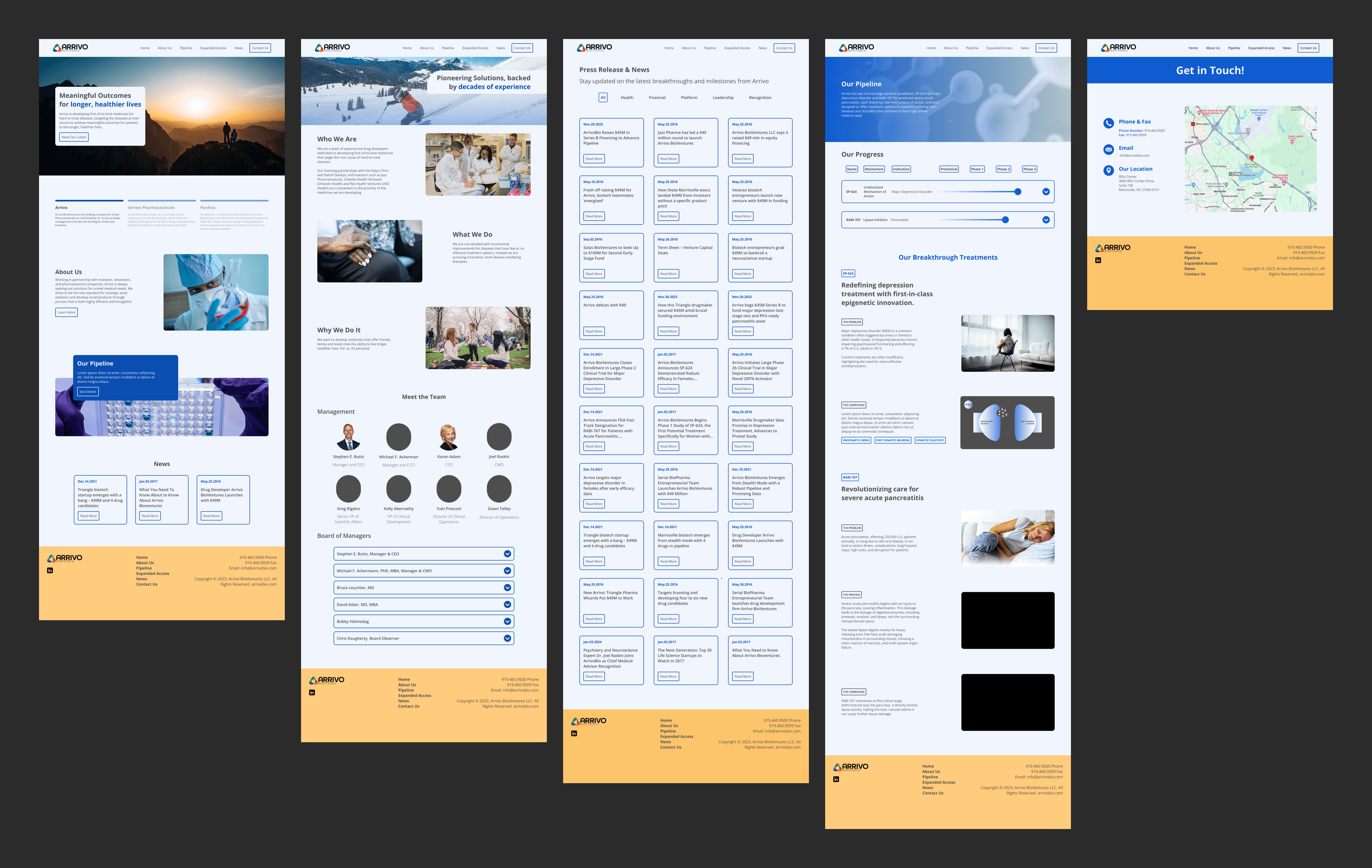The height and width of the screenshot is (868, 1372).
Task: Click the info@arrivobio.com address under Email
Action: [1134, 155]
